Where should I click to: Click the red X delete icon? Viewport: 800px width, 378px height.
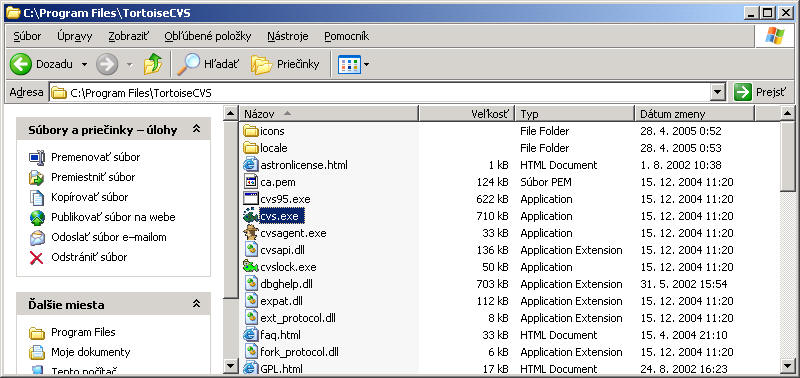coord(37,258)
